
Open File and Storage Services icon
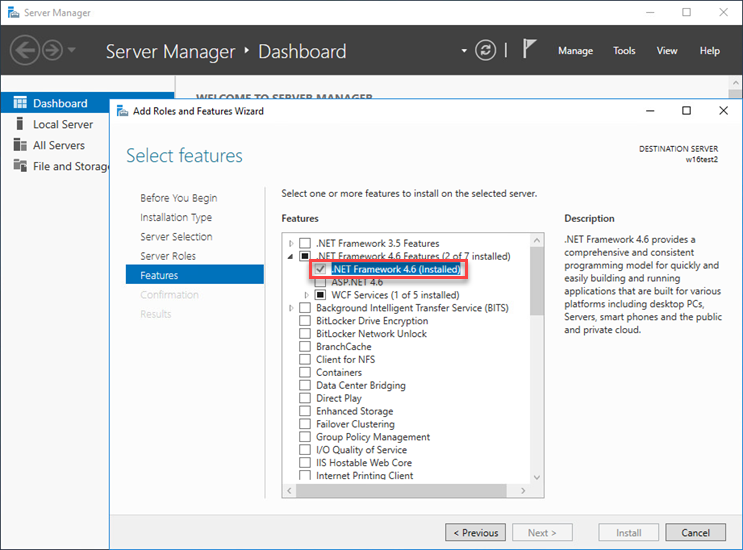(x=19, y=166)
